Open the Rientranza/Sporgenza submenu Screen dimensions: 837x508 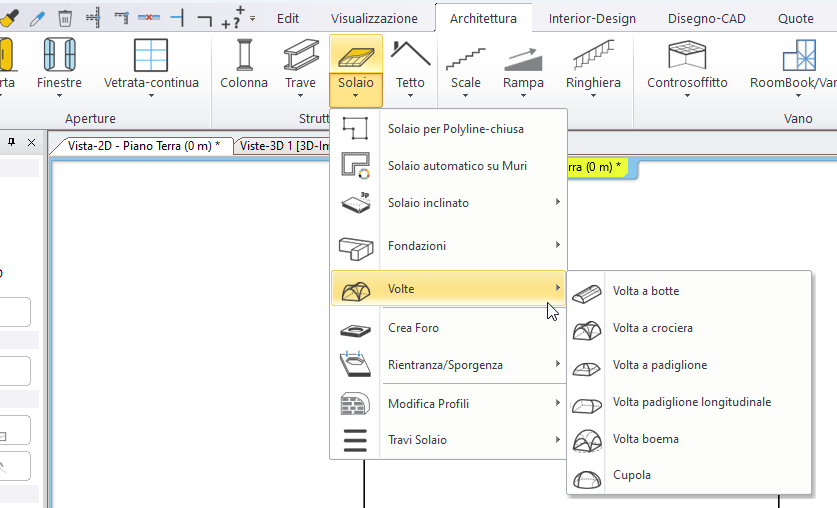(x=448, y=365)
